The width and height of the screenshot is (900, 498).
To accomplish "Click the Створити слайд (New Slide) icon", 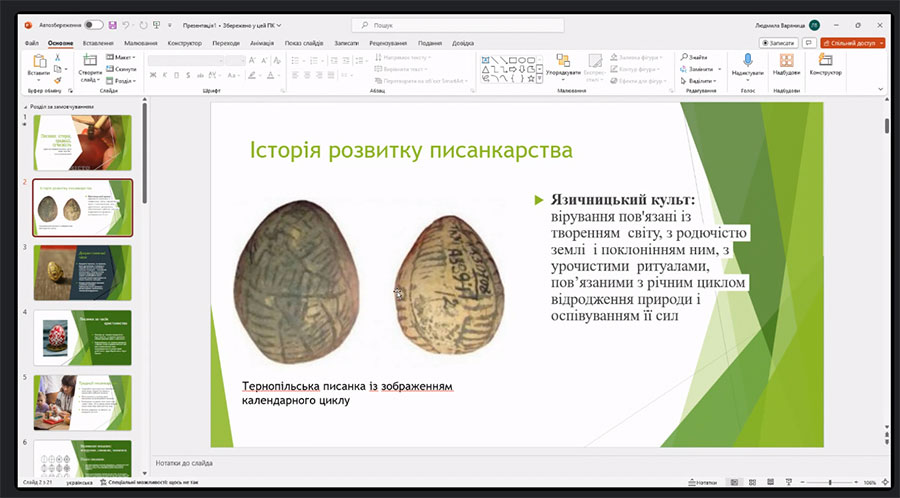I will pyautogui.click(x=90, y=62).
